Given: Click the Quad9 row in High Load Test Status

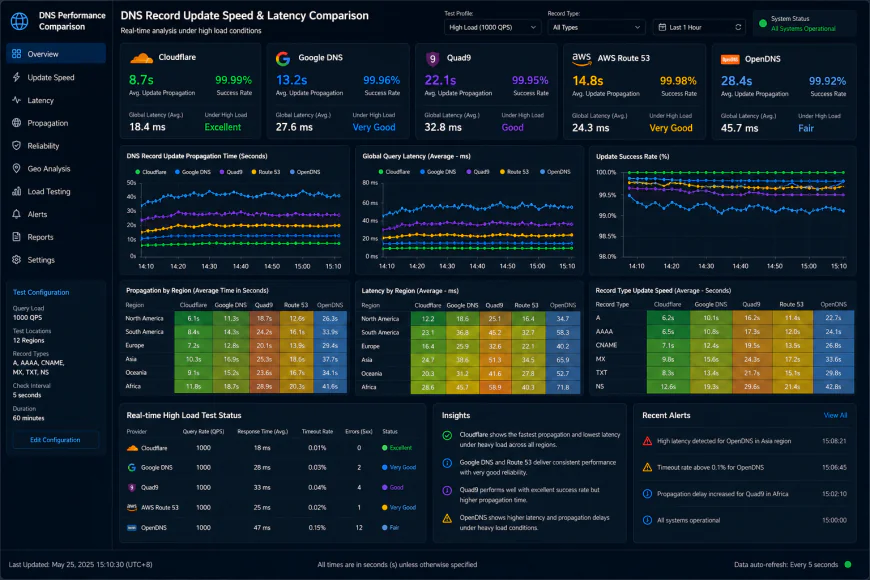Looking at the screenshot, I should pyautogui.click(x=272, y=487).
